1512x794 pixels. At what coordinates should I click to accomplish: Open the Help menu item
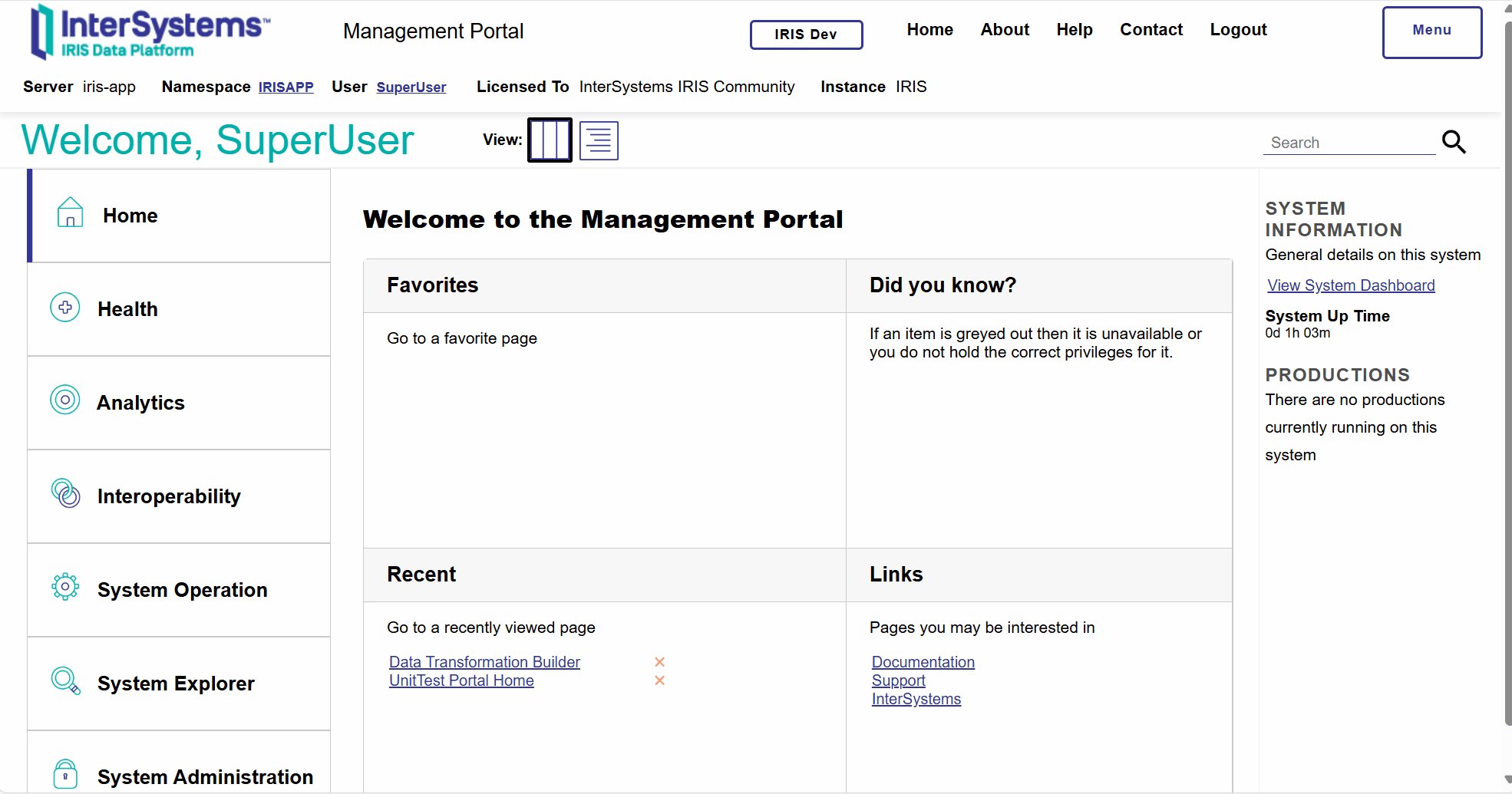tap(1074, 30)
